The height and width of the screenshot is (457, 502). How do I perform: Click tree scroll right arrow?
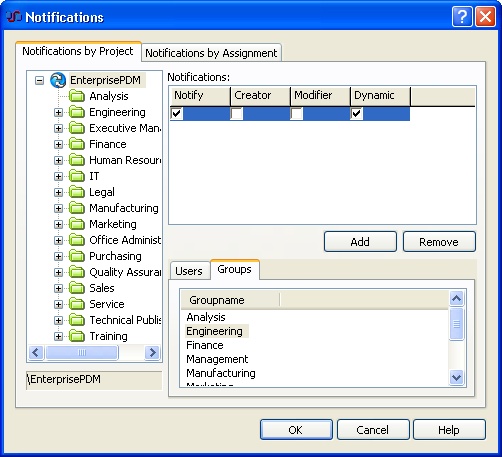(152, 352)
